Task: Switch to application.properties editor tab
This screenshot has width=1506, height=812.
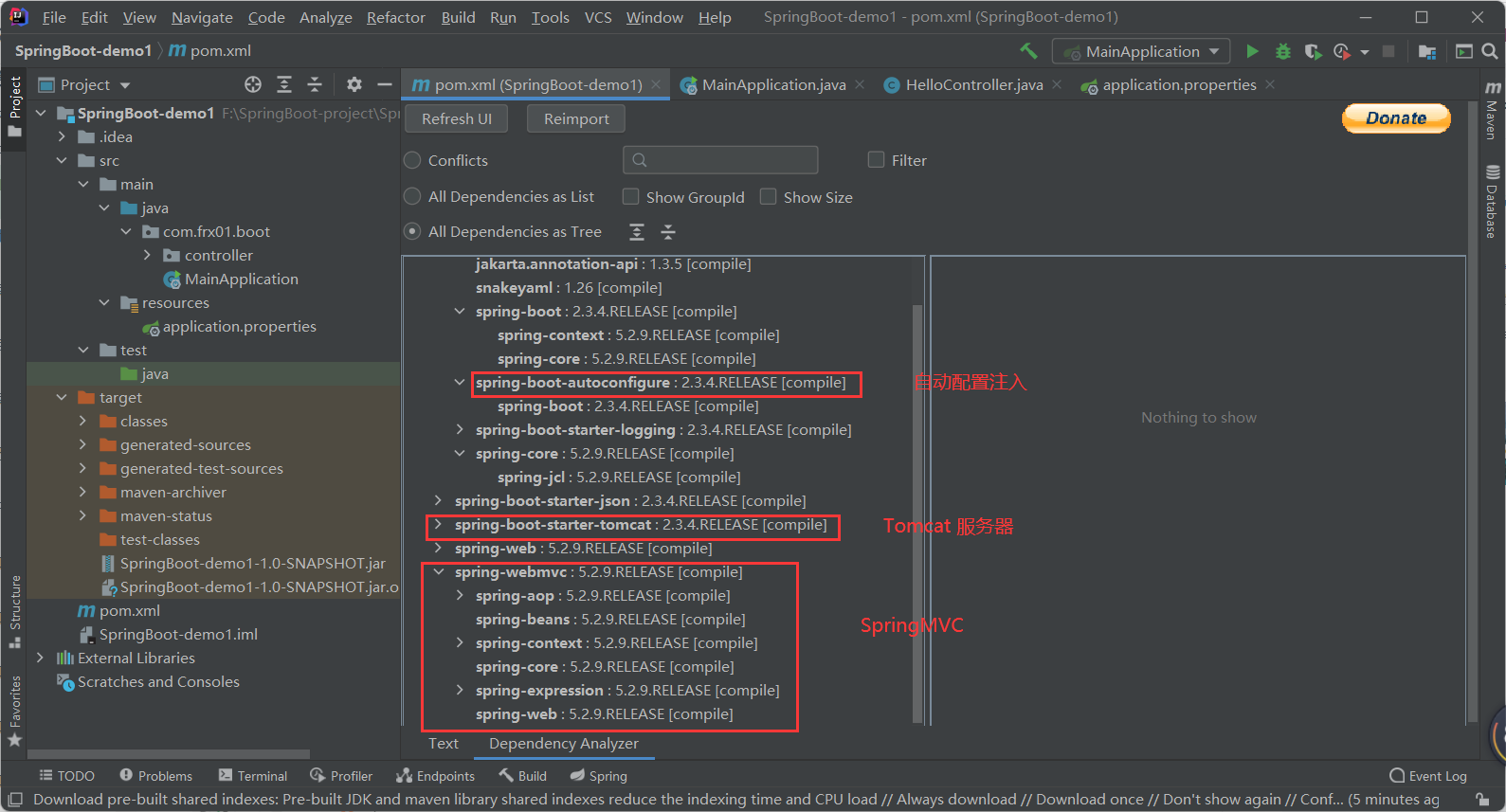Action: point(1179,84)
